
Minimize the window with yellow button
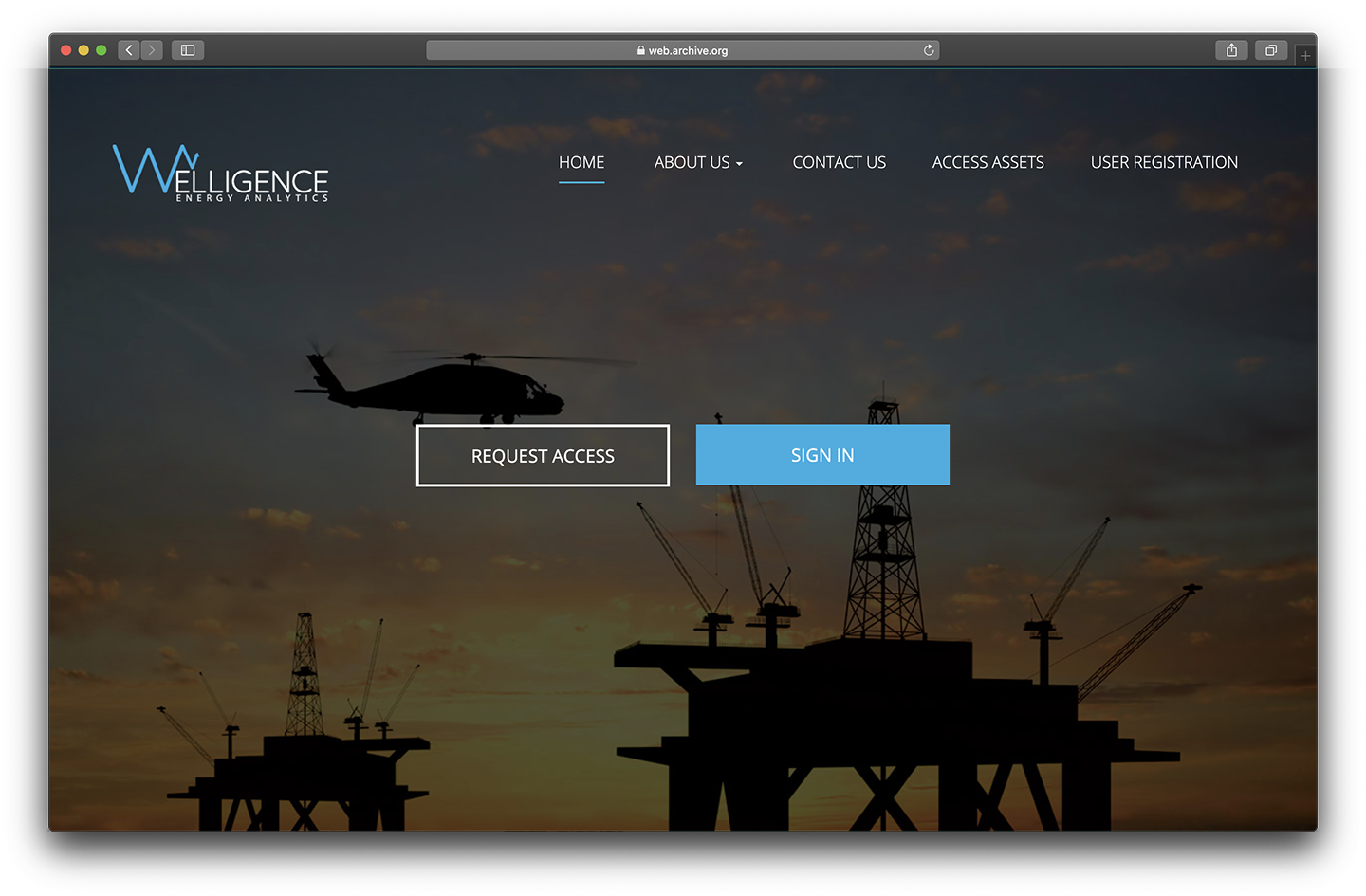tap(83, 50)
